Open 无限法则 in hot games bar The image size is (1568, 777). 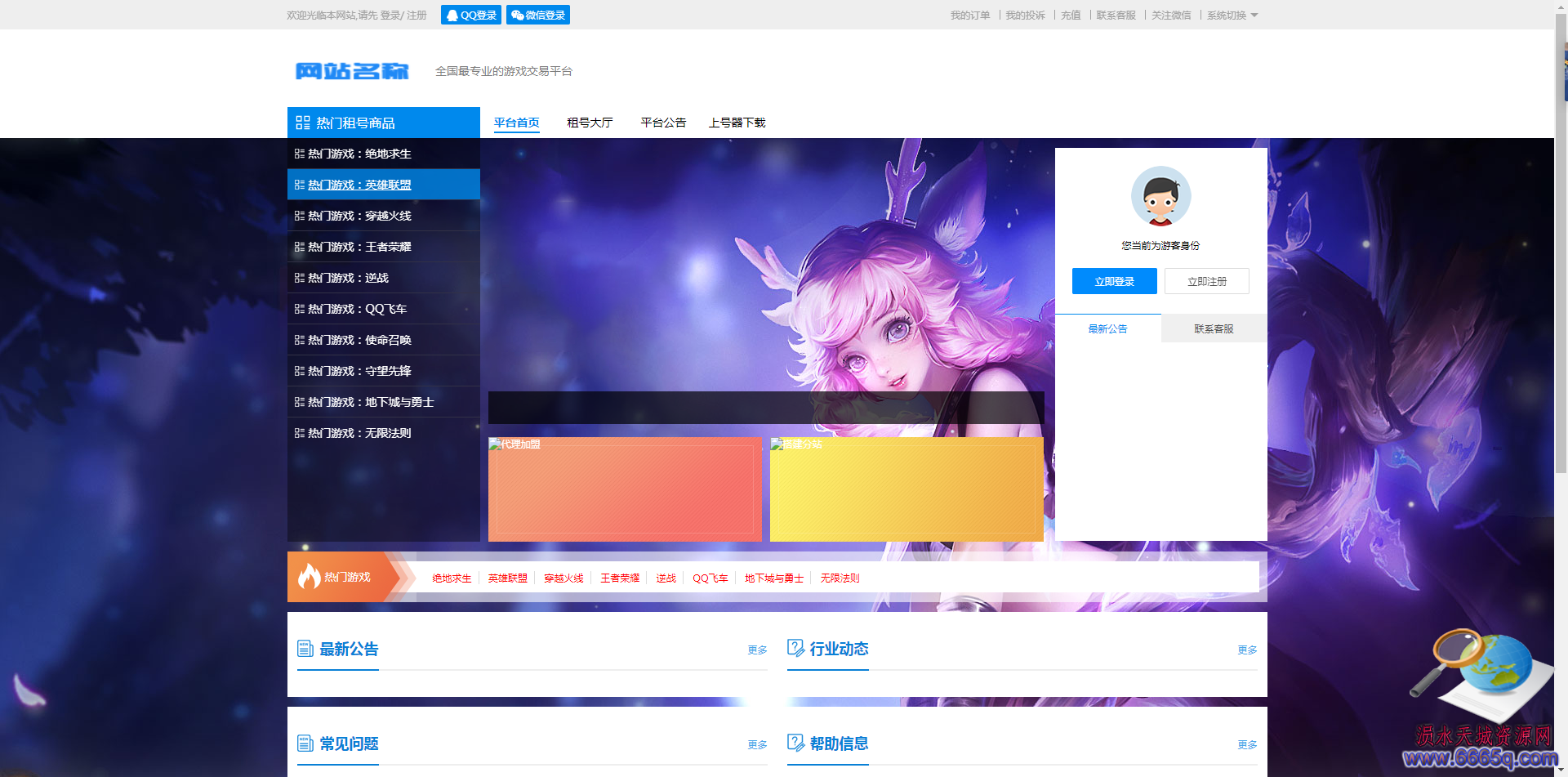[x=840, y=578]
